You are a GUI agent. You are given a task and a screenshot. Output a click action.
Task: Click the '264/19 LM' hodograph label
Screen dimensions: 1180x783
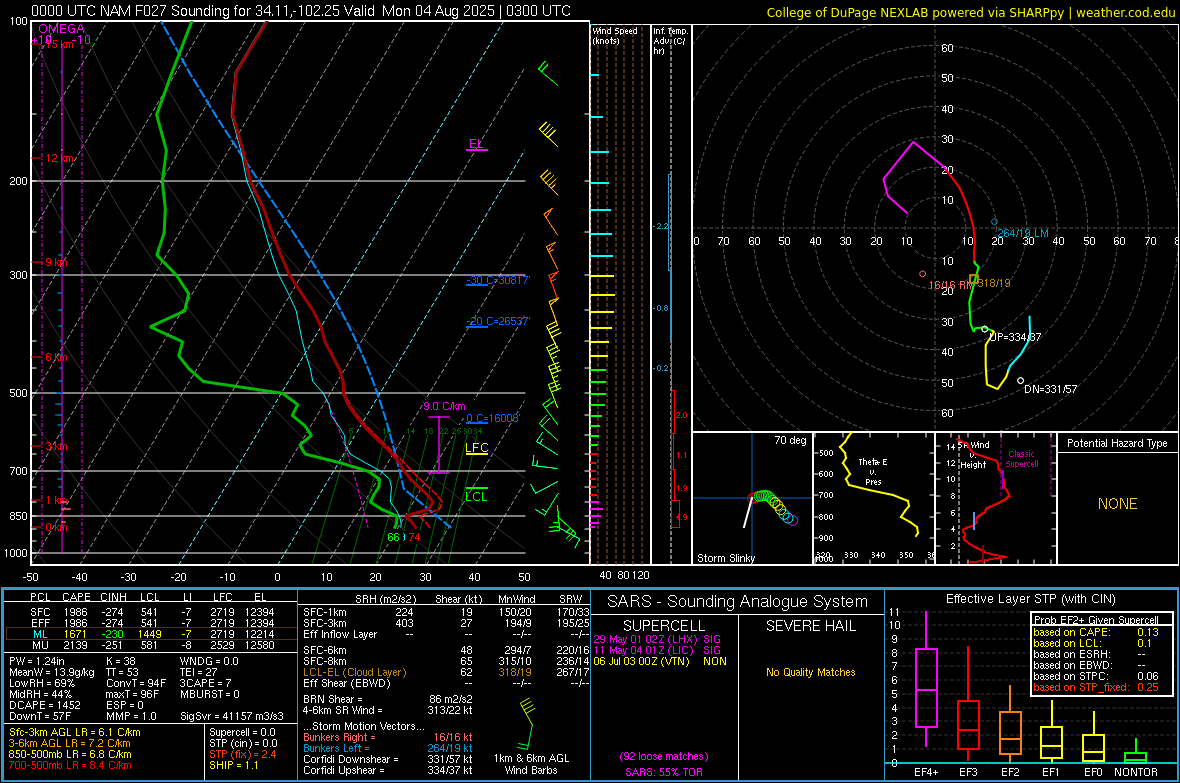click(x=1023, y=233)
